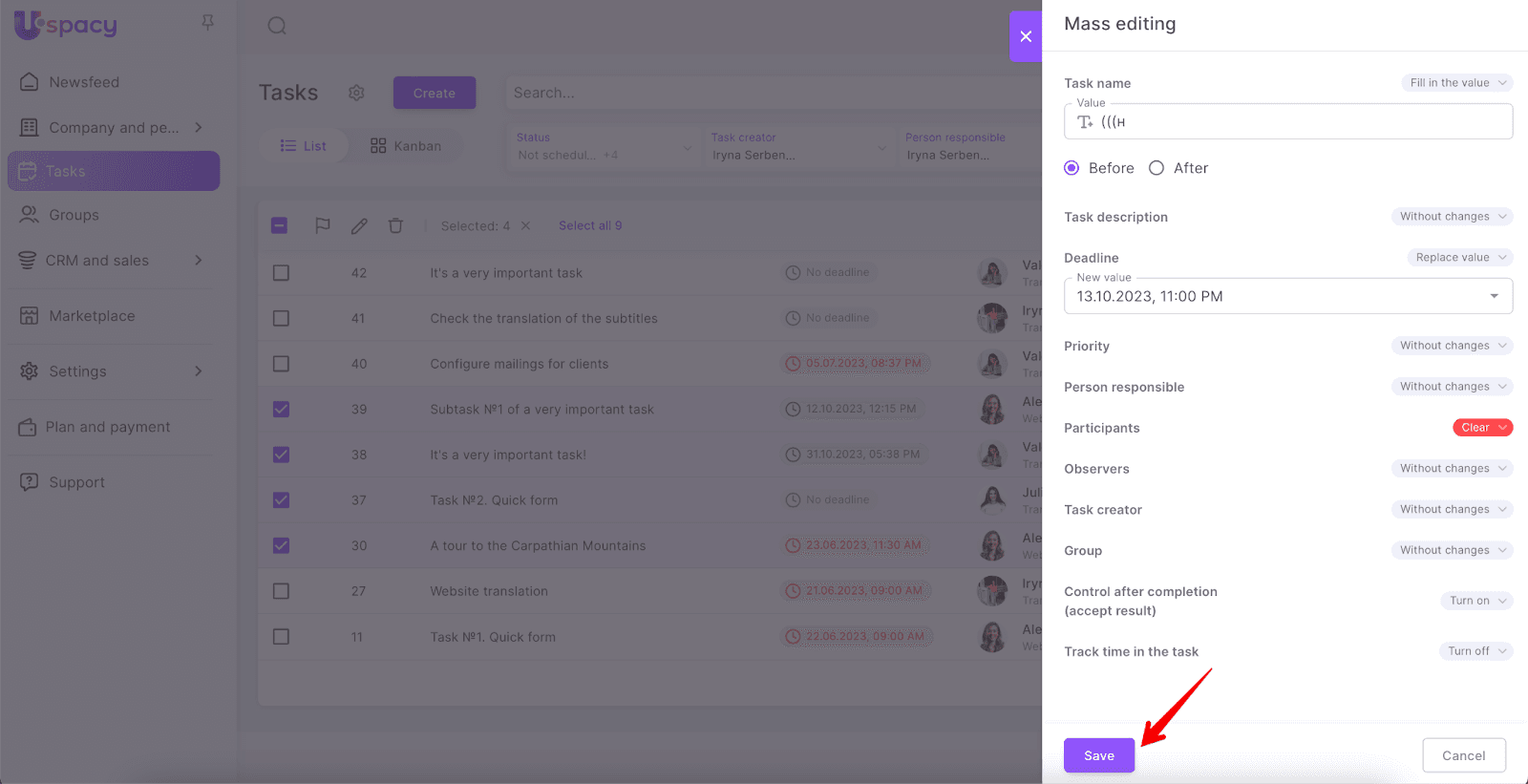Click the text format icon in Value field
The height and width of the screenshot is (784, 1528).
[x=1085, y=122]
